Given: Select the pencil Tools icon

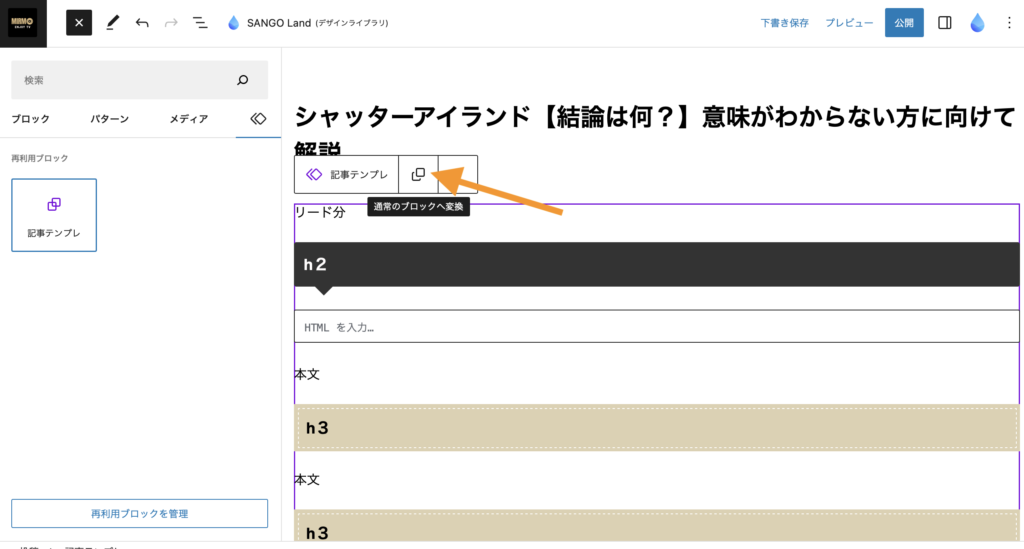Looking at the screenshot, I should [x=112, y=23].
